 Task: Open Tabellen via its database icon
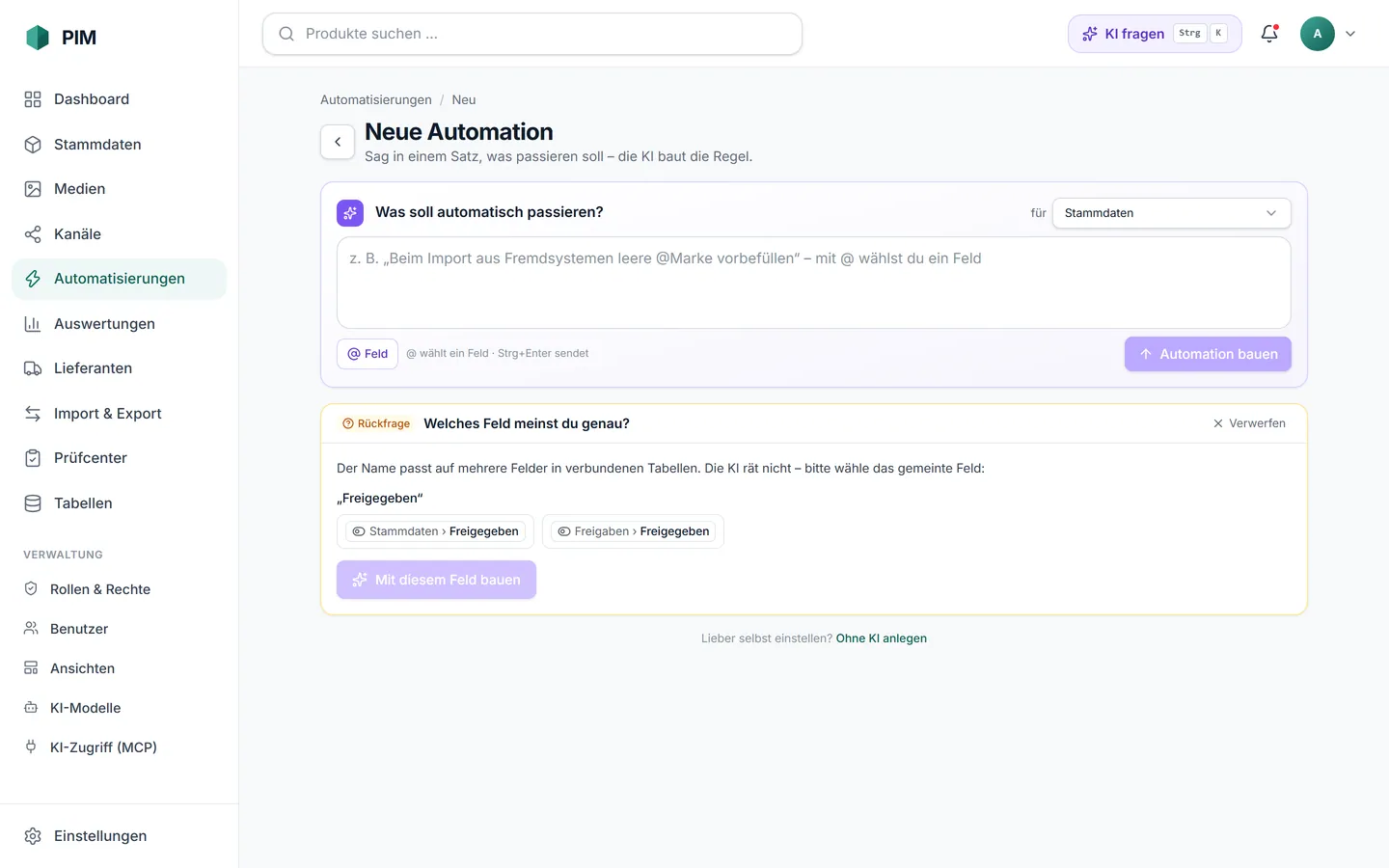tap(33, 503)
